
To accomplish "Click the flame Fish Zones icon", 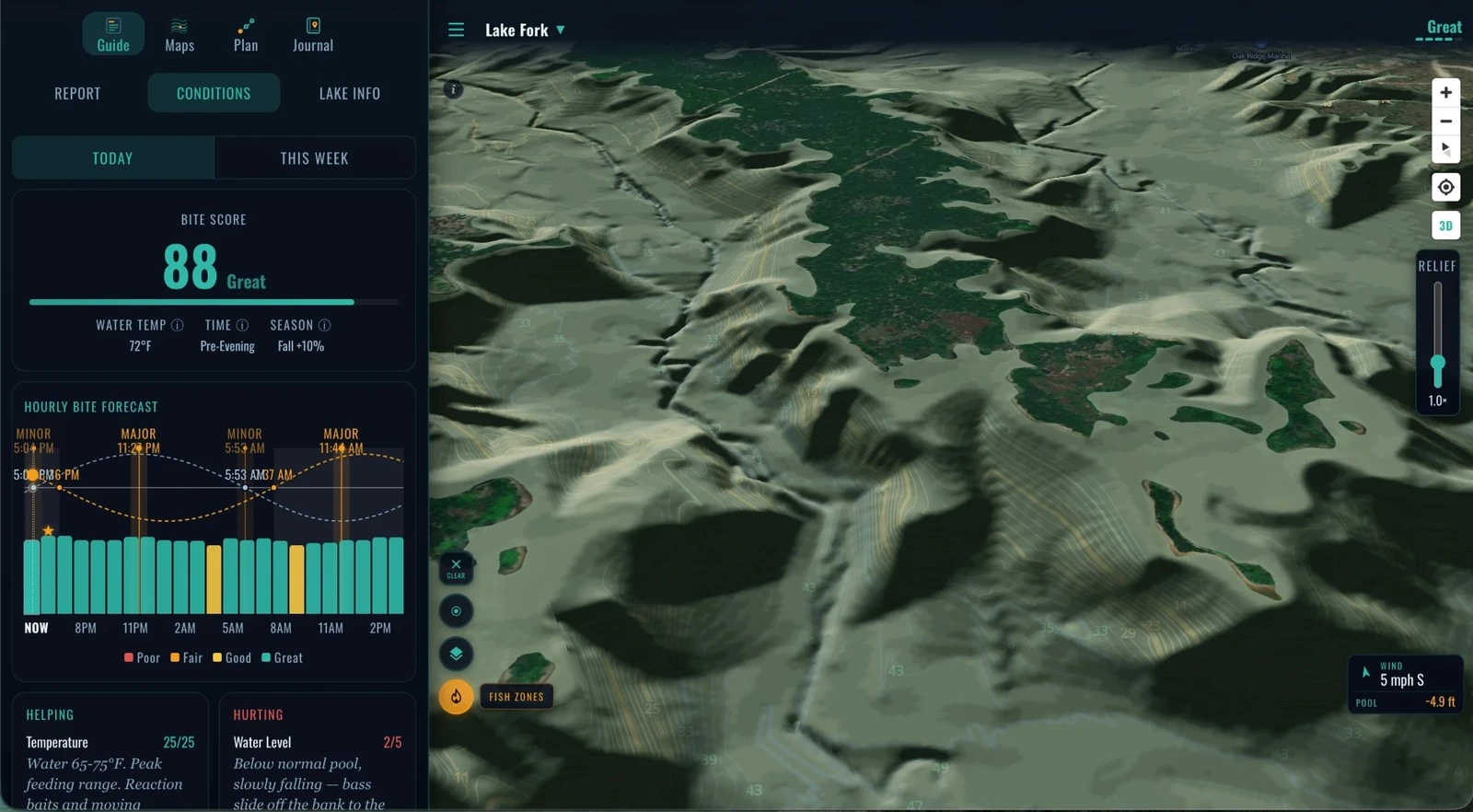I will pyautogui.click(x=456, y=697).
